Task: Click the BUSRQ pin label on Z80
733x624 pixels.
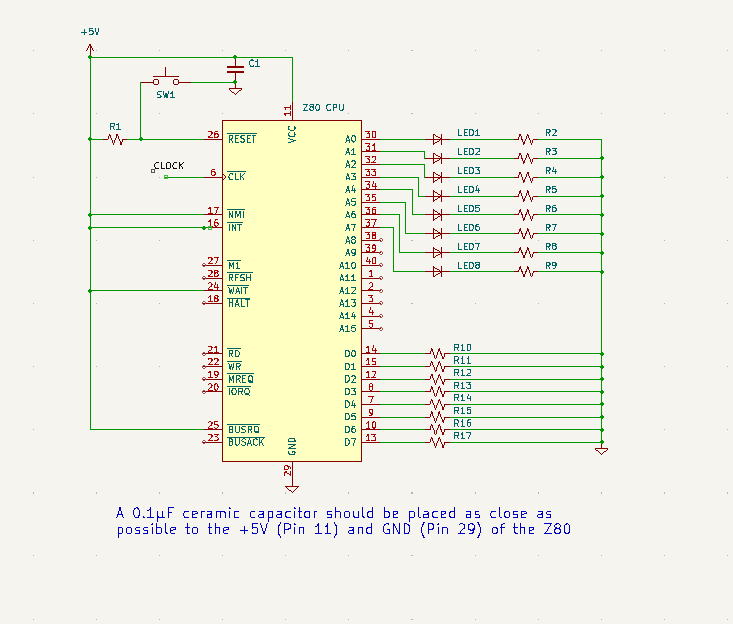Action: point(246,429)
